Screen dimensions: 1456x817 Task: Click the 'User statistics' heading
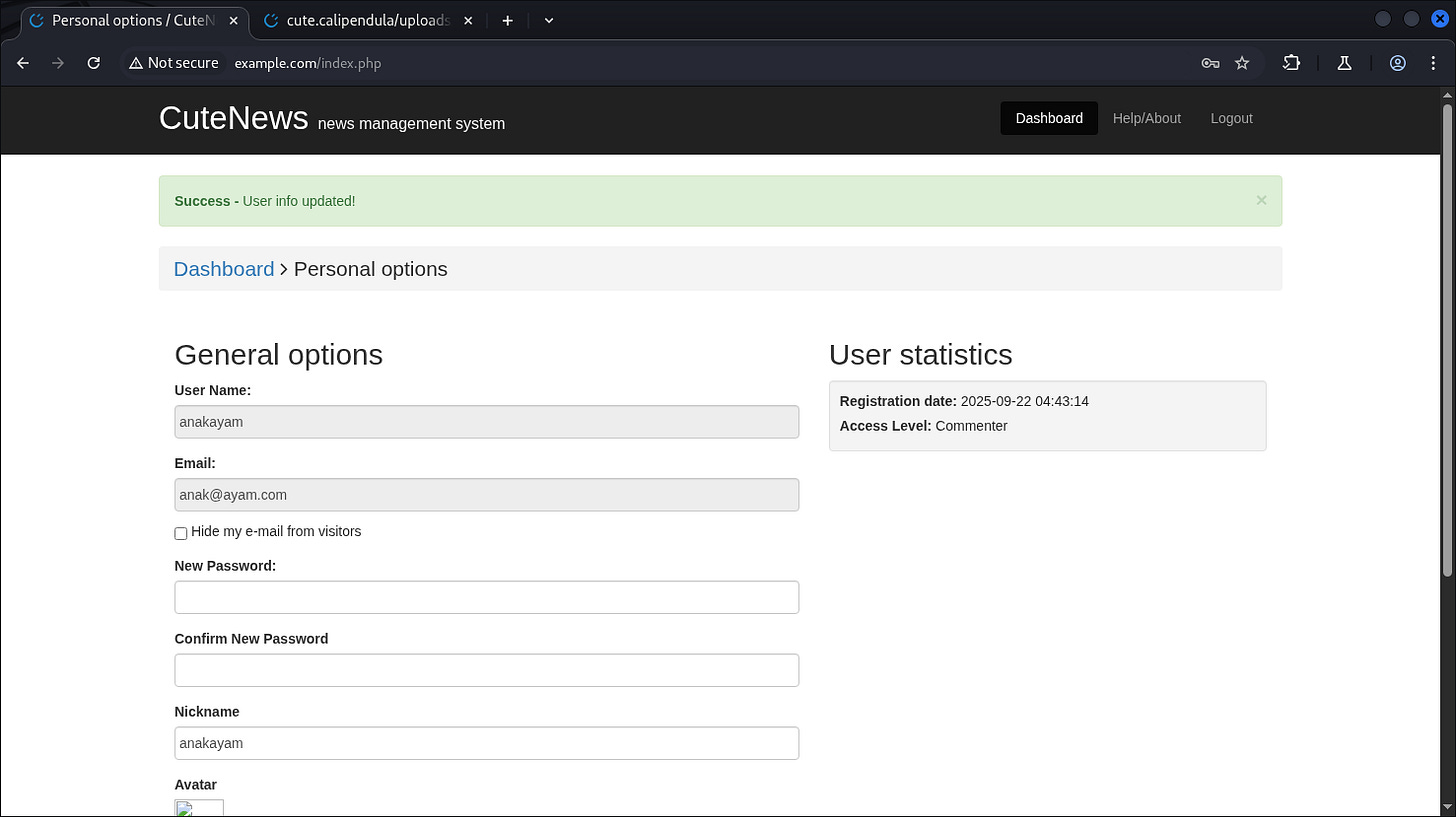(x=920, y=355)
